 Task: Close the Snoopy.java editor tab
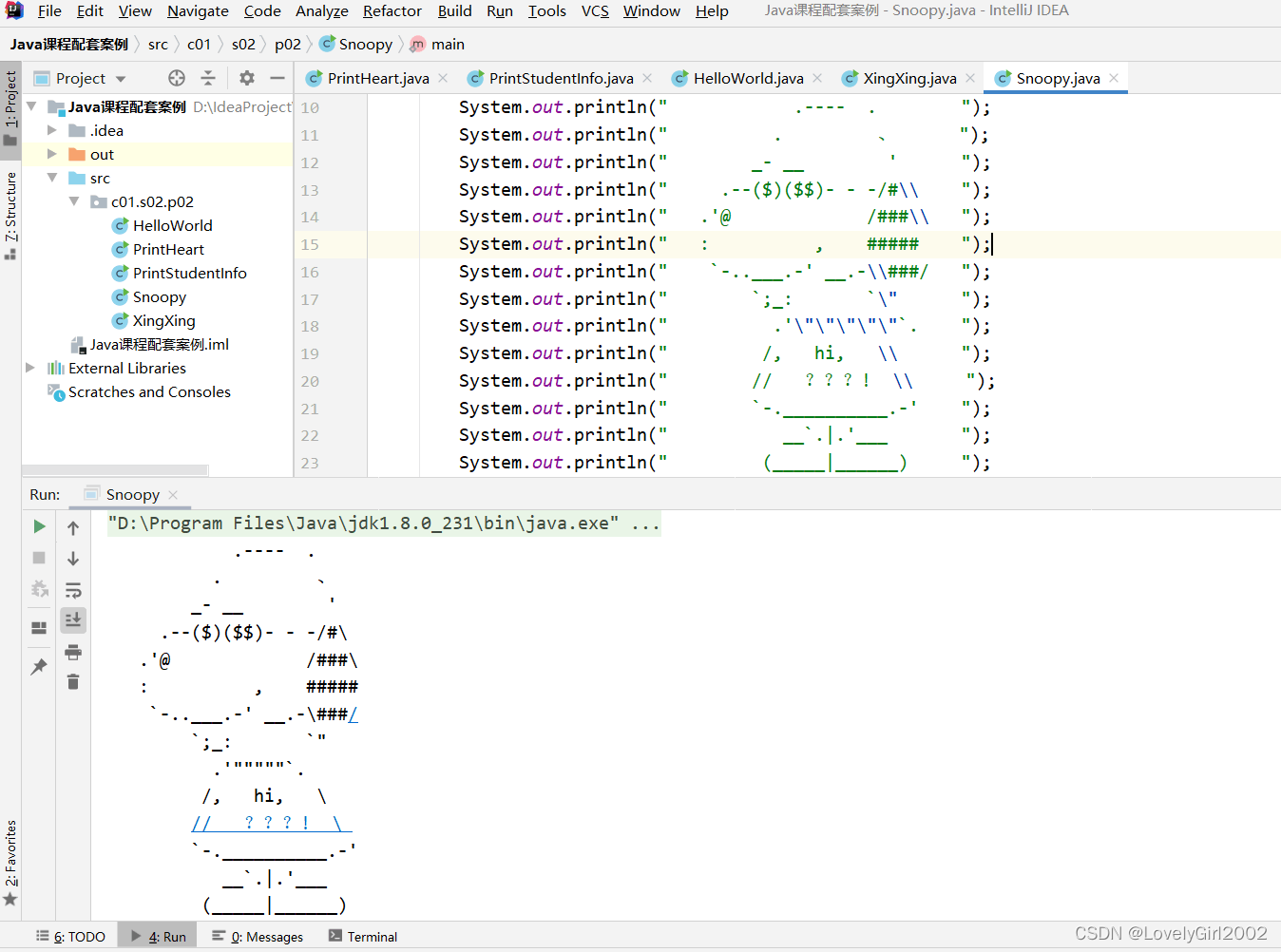tap(1114, 78)
